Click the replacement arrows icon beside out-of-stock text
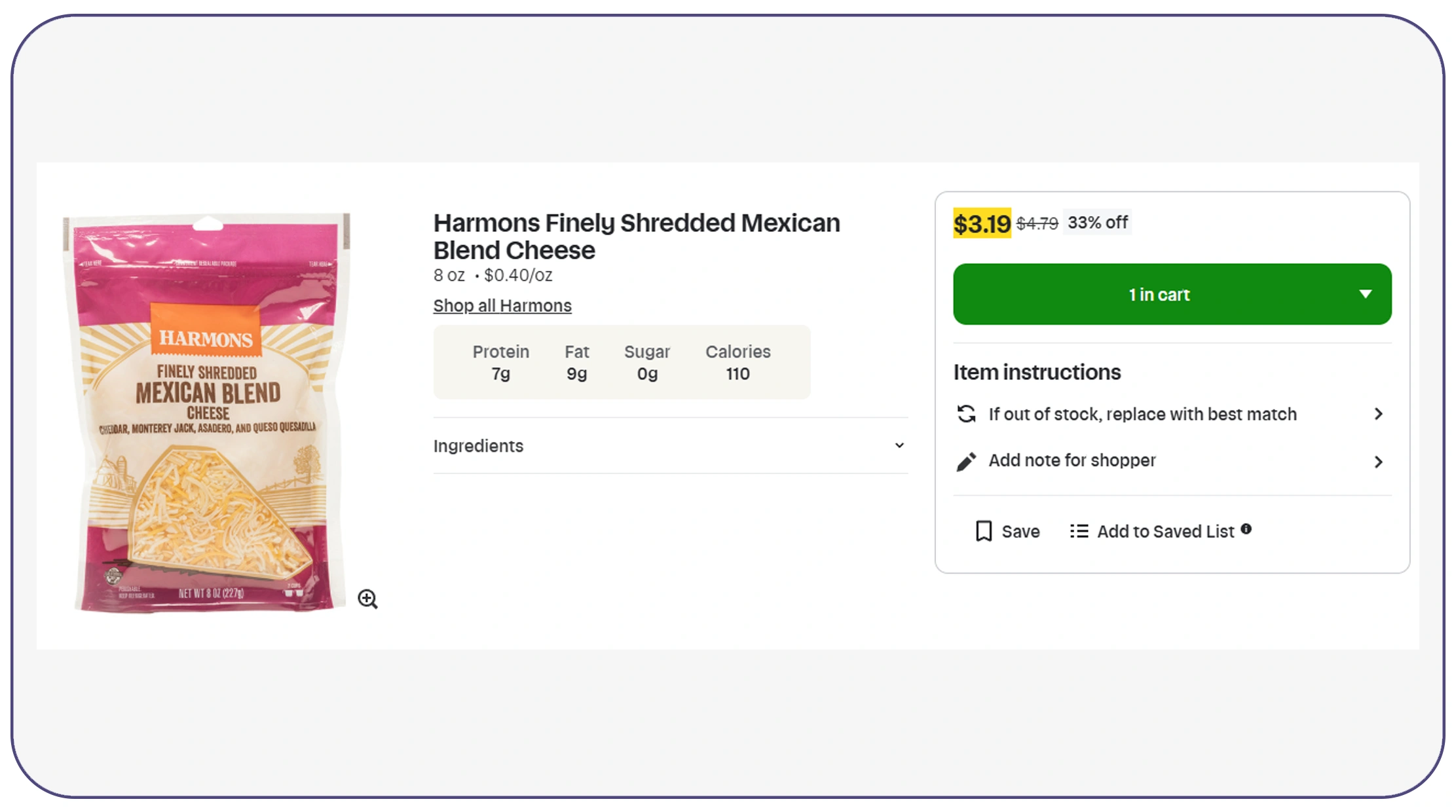The height and width of the screenshot is (812, 1456). click(967, 414)
